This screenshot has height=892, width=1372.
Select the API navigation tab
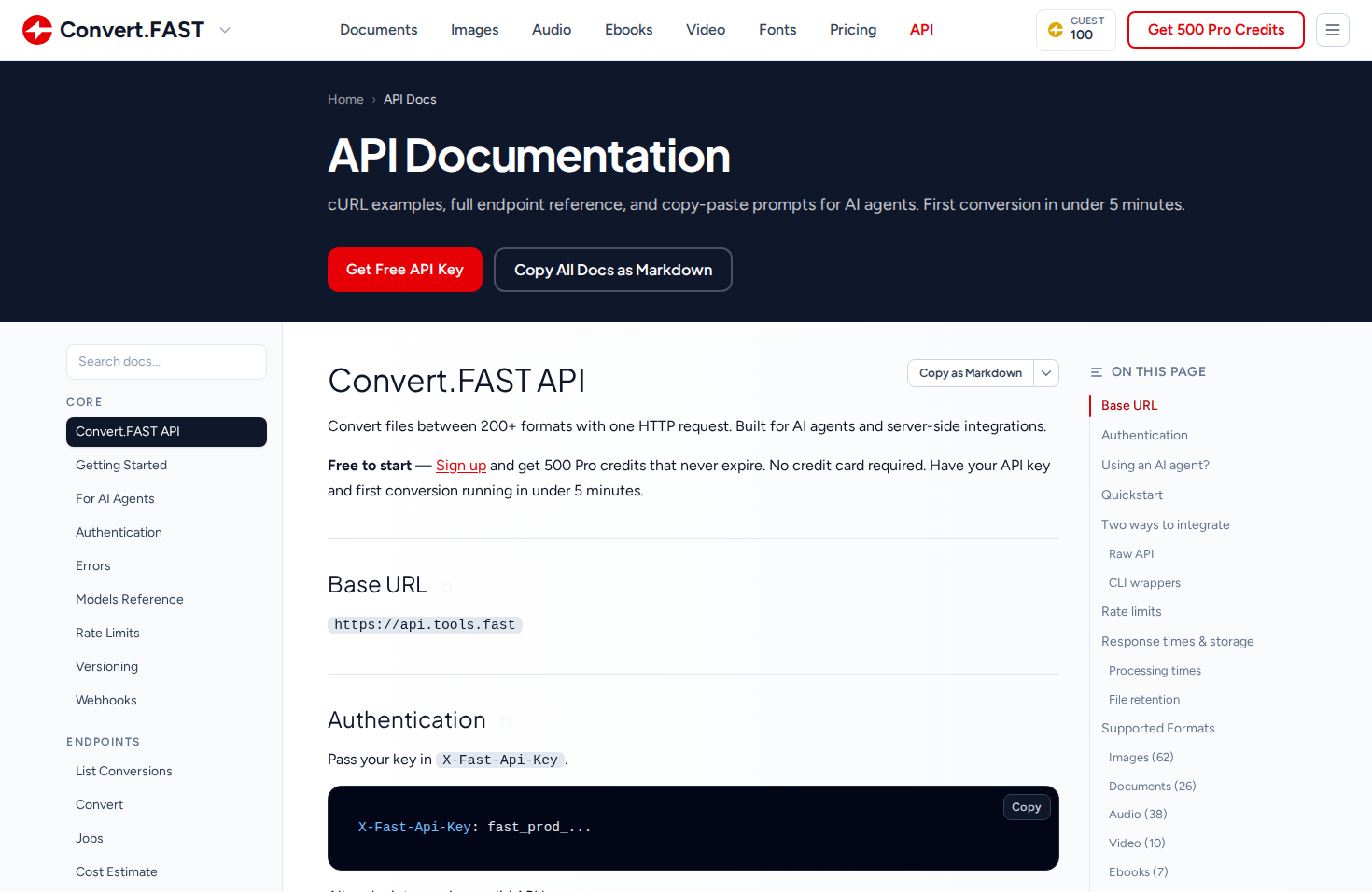[x=922, y=30]
